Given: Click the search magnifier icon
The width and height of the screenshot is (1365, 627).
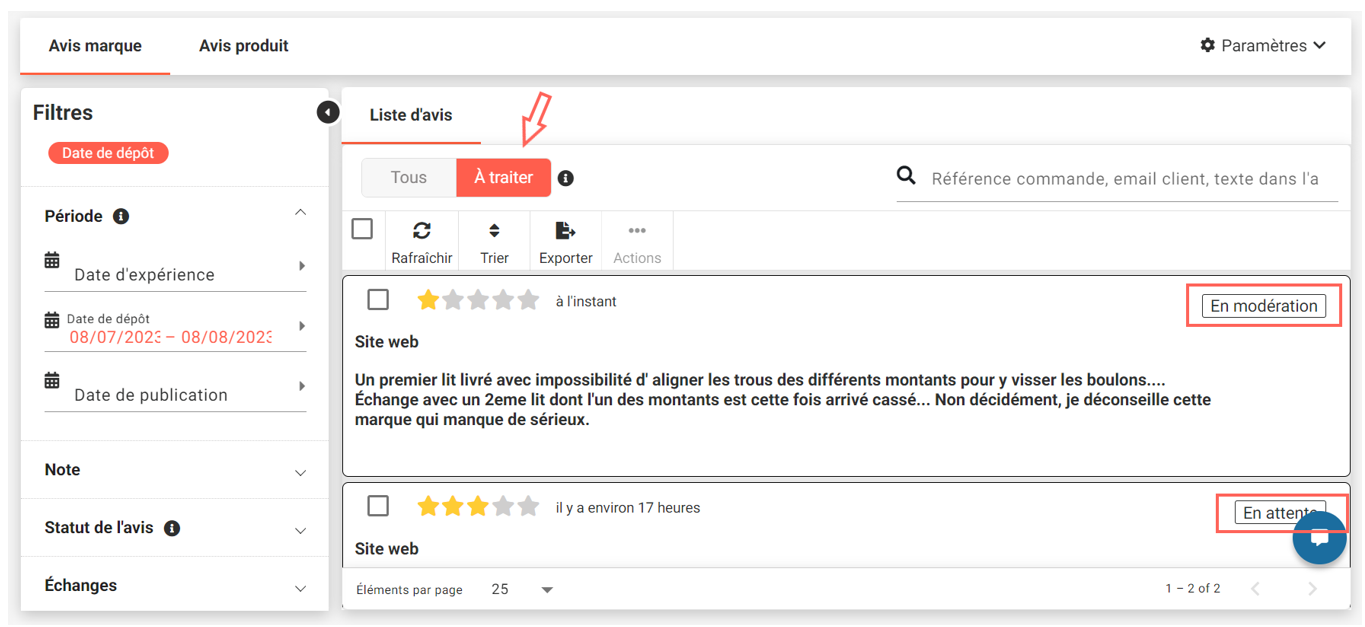Looking at the screenshot, I should pos(906,175).
